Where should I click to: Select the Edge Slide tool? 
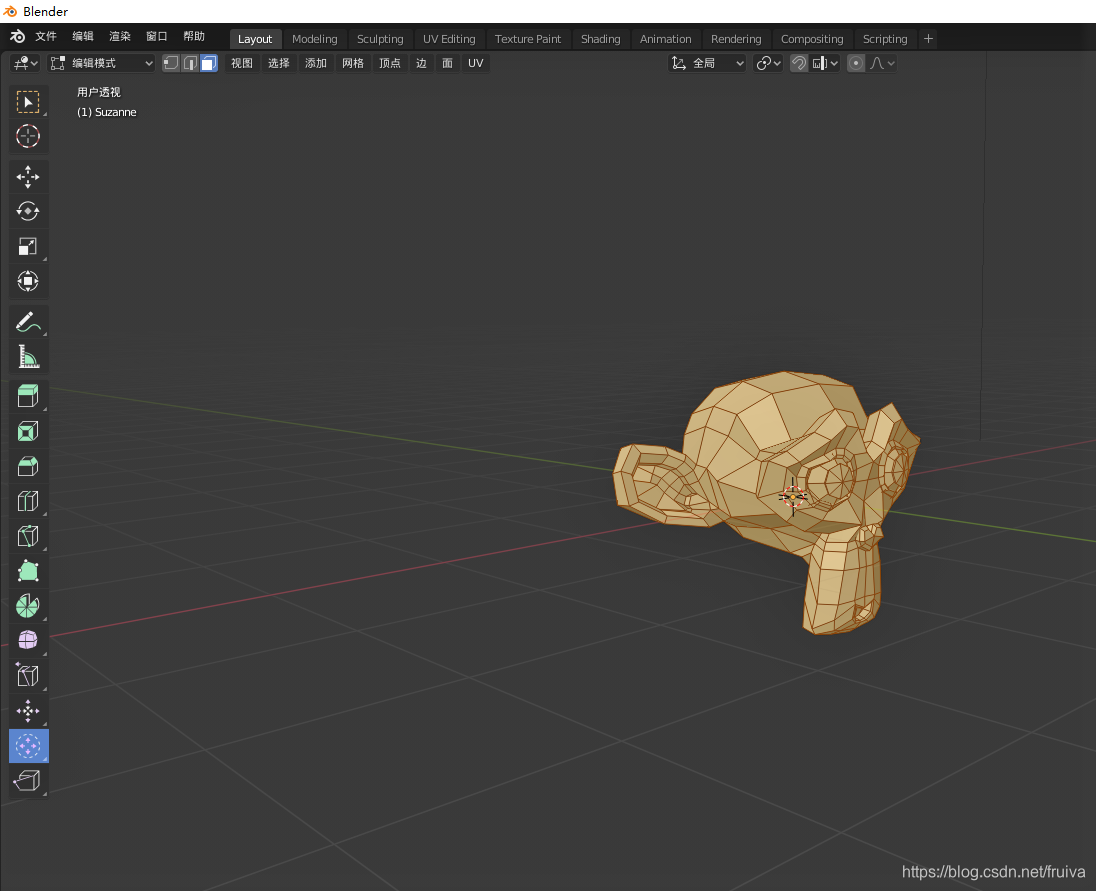(28, 676)
